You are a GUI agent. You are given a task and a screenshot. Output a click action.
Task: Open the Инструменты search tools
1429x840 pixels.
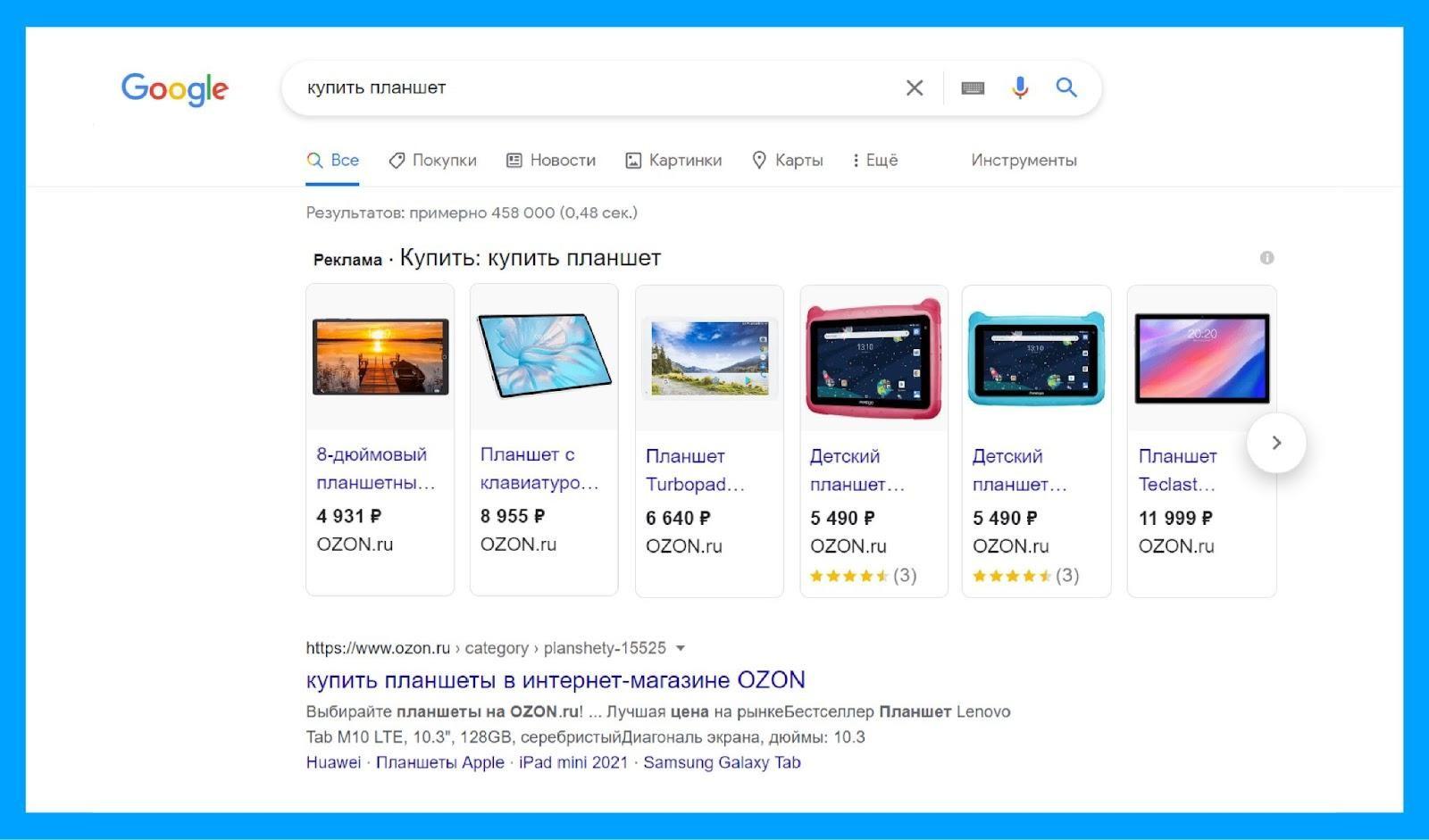[x=1024, y=161]
